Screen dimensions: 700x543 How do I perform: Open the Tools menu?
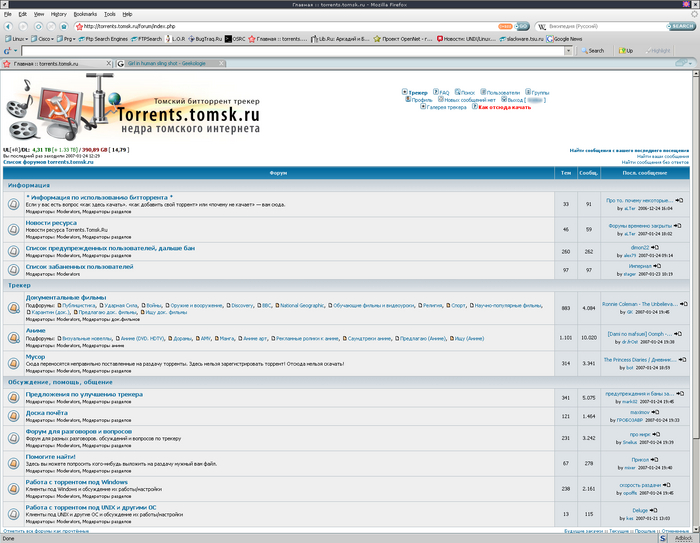click(x=109, y=14)
